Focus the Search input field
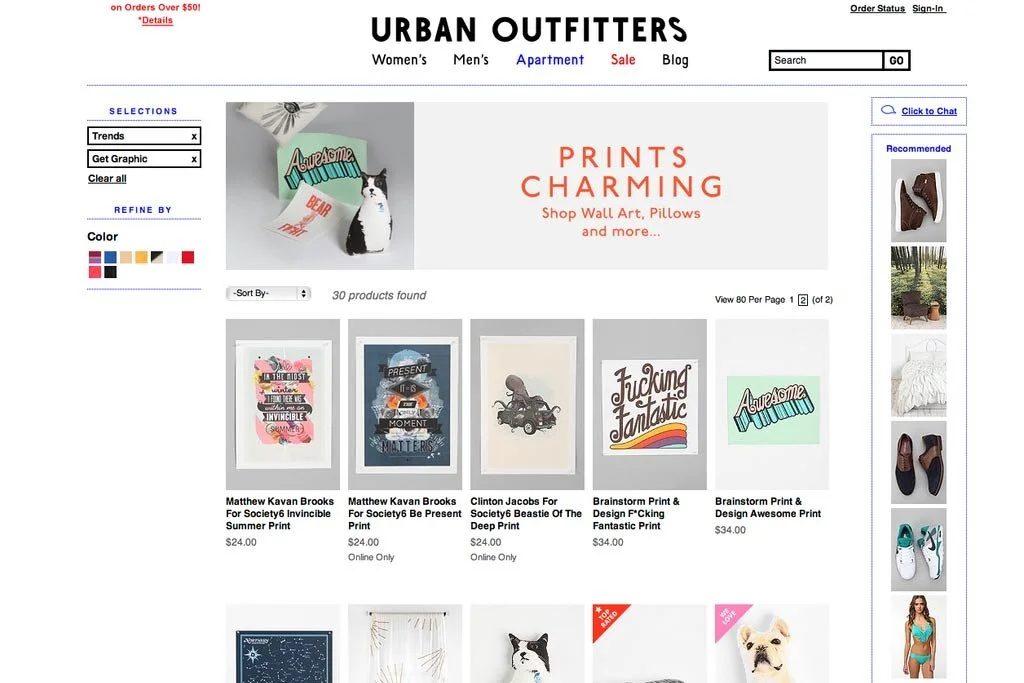 coord(827,61)
